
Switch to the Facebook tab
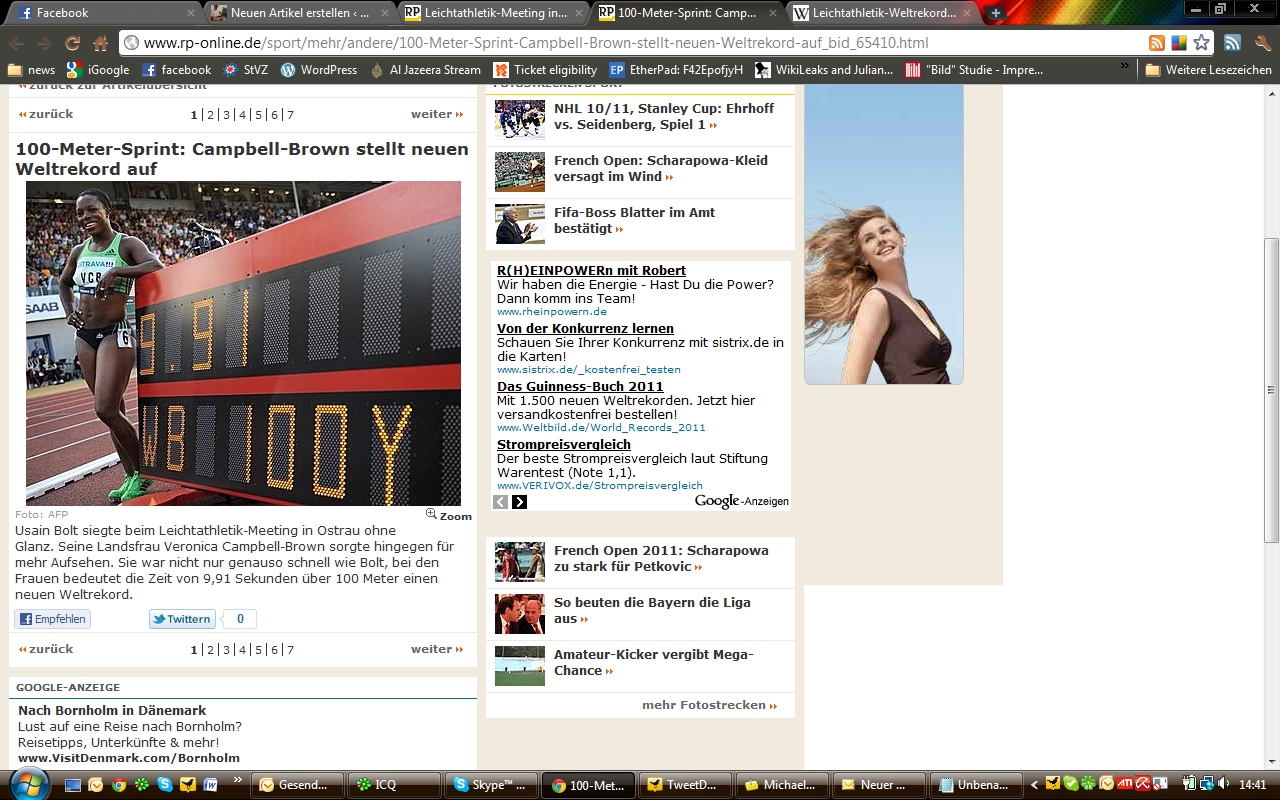[104, 13]
